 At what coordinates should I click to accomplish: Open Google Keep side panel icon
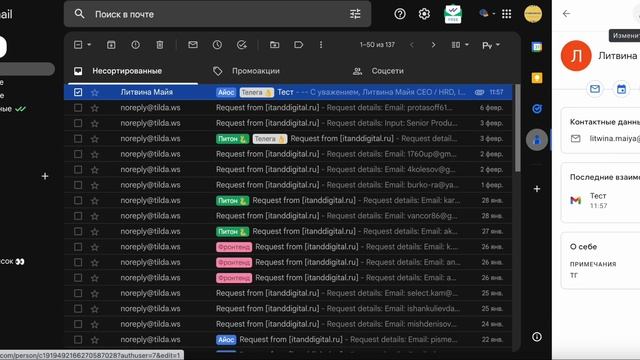(x=537, y=78)
